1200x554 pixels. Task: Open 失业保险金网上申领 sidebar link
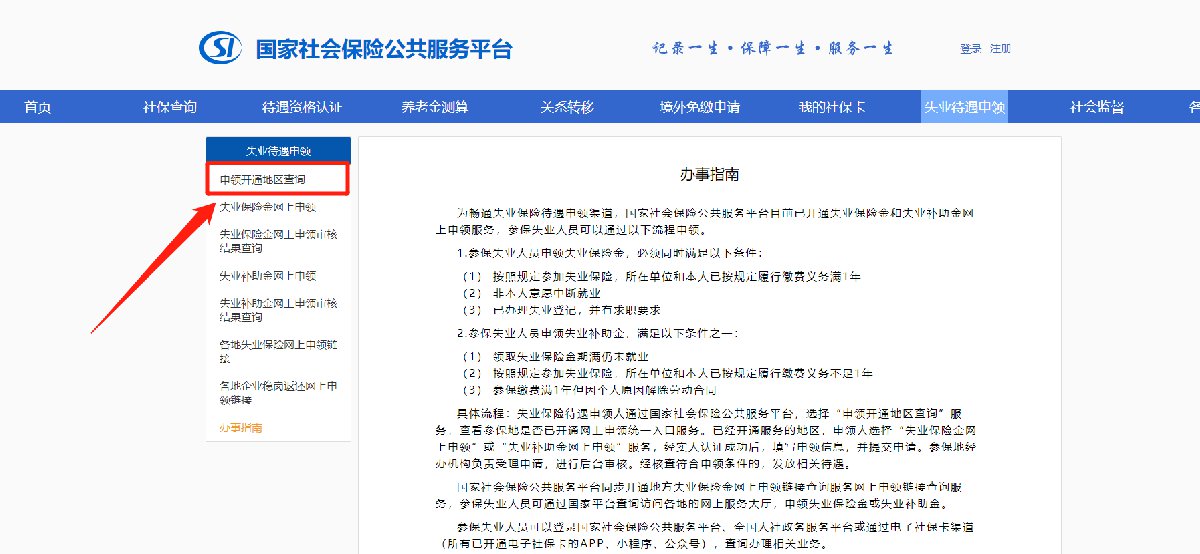click(x=267, y=207)
